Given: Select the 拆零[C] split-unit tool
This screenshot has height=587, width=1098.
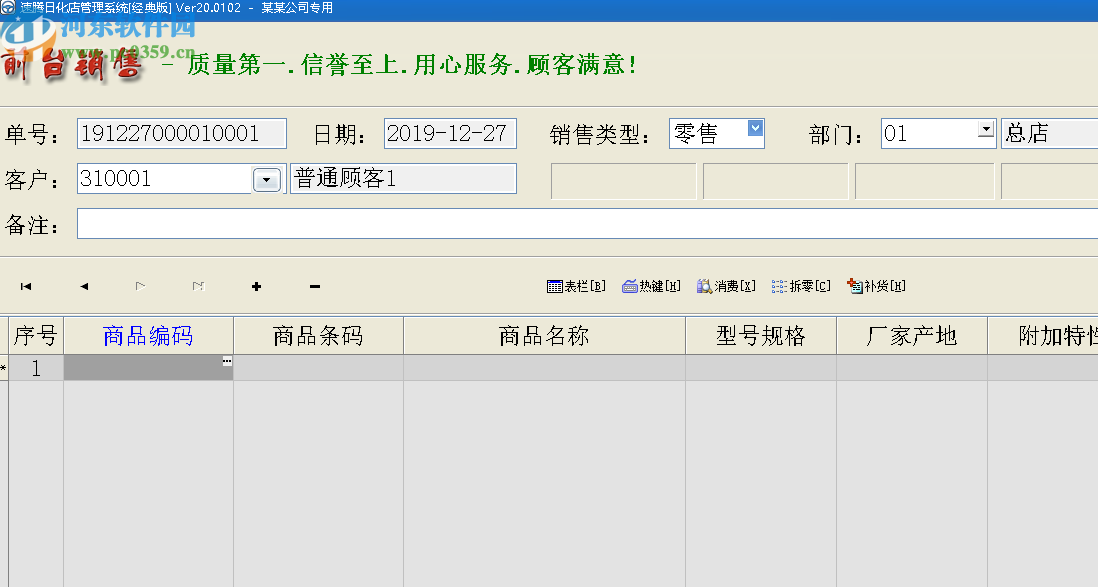Looking at the screenshot, I should coord(800,285).
